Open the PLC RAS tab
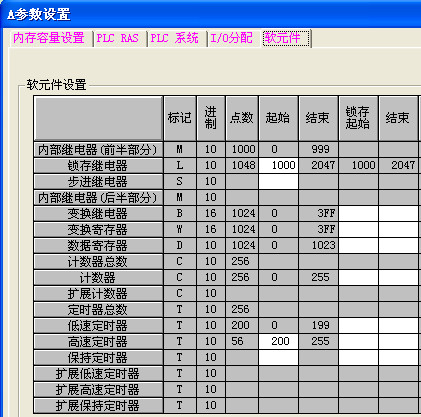The height and width of the screenshot is (417, 421). click(117, 38)
